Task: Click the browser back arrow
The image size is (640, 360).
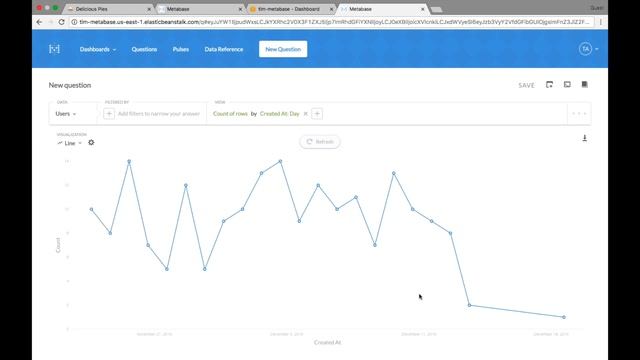Action: click(39, 22)
